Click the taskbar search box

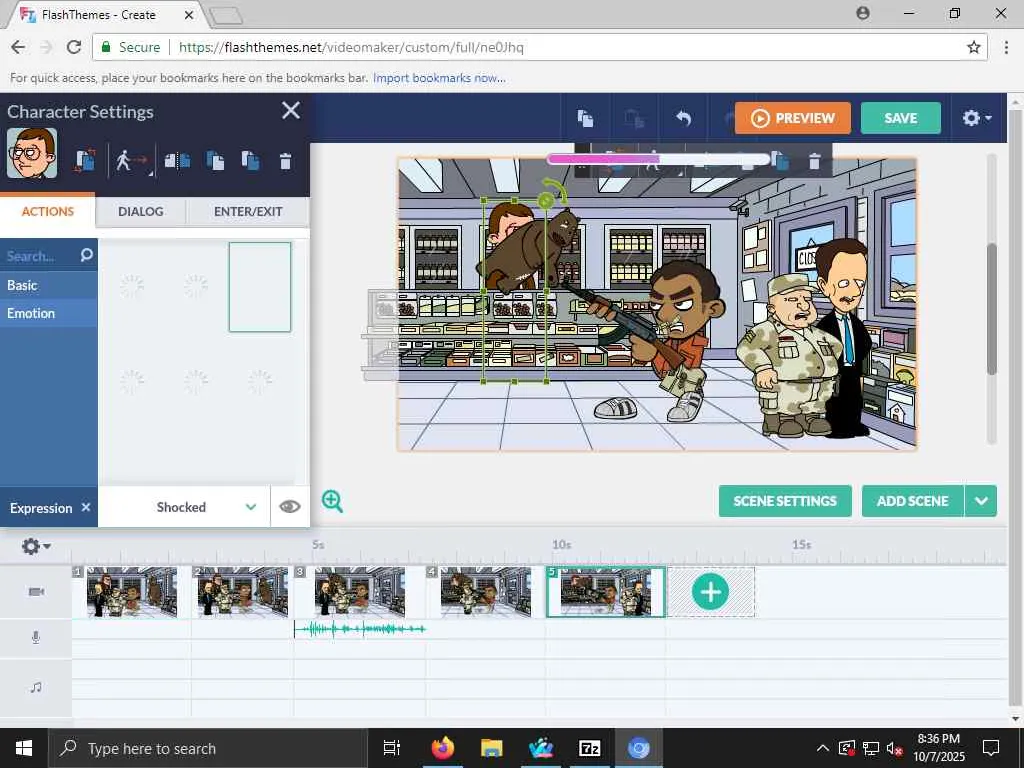pyautogui.click(x=209, y=748)
